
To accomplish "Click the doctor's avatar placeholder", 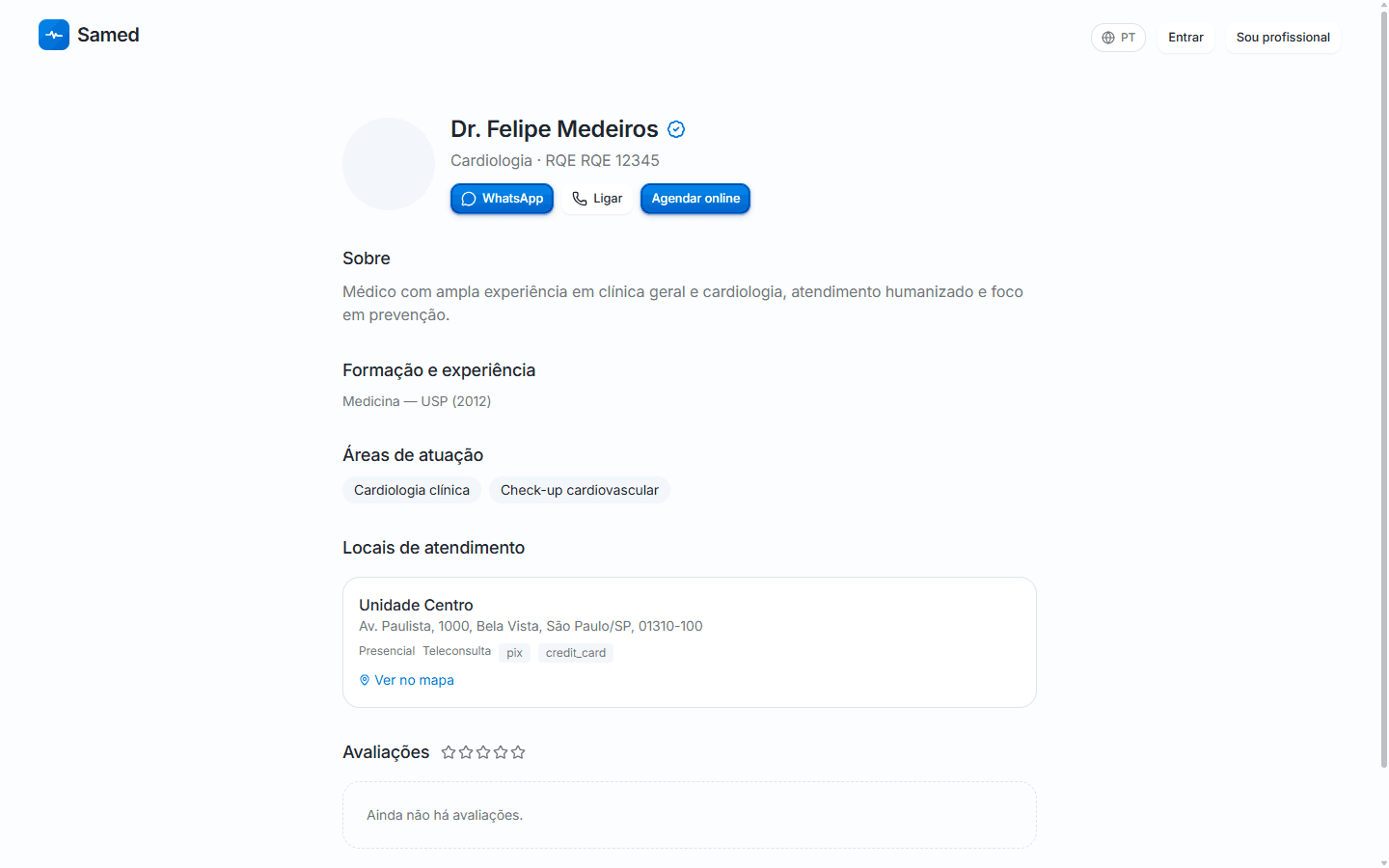I will point(389,164).
